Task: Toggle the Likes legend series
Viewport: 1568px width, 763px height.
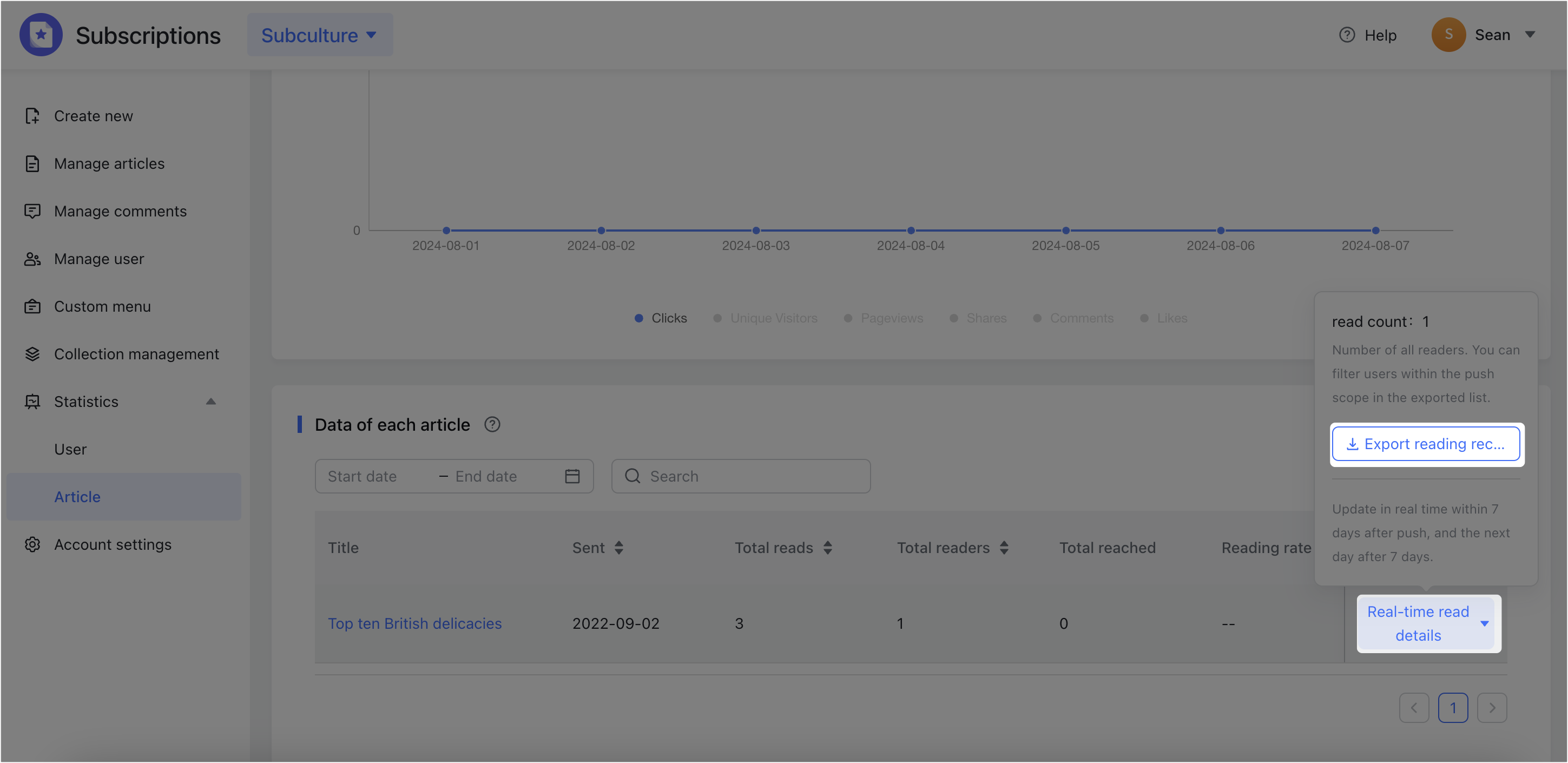Action: click(1163, 318)
